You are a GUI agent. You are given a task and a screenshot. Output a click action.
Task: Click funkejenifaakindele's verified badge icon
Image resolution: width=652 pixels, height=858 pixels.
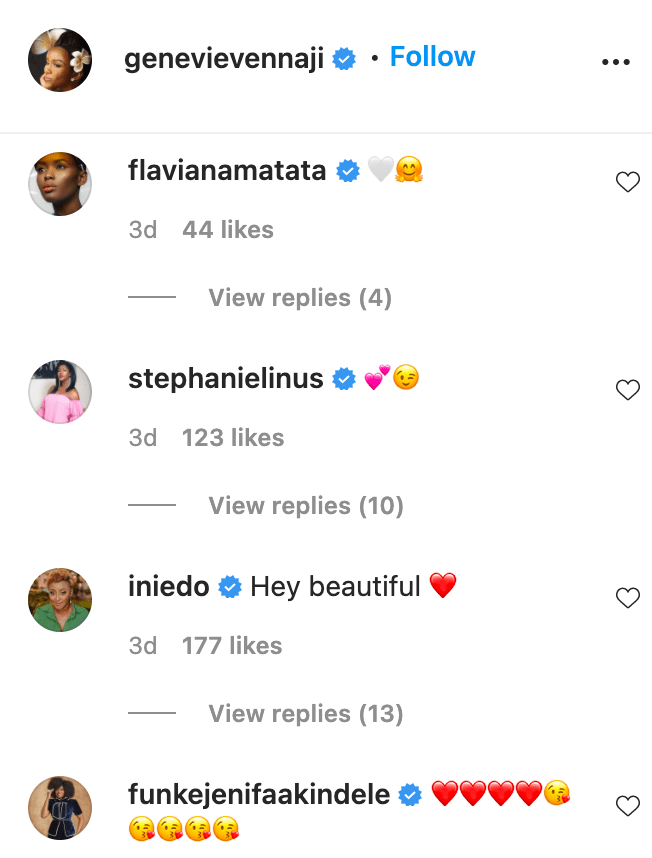(x=410, y=796)
